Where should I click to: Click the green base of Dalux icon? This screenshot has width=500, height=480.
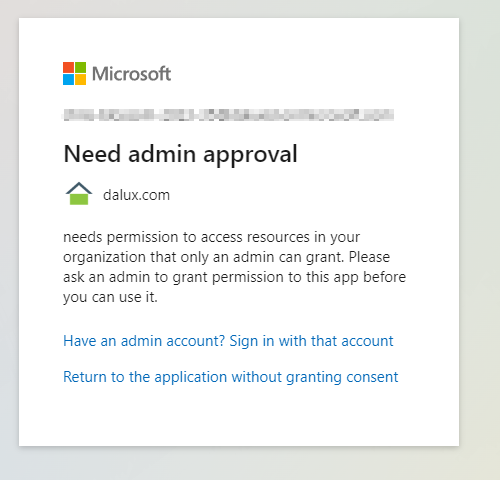pyautogui.click(x=79, y=199)
